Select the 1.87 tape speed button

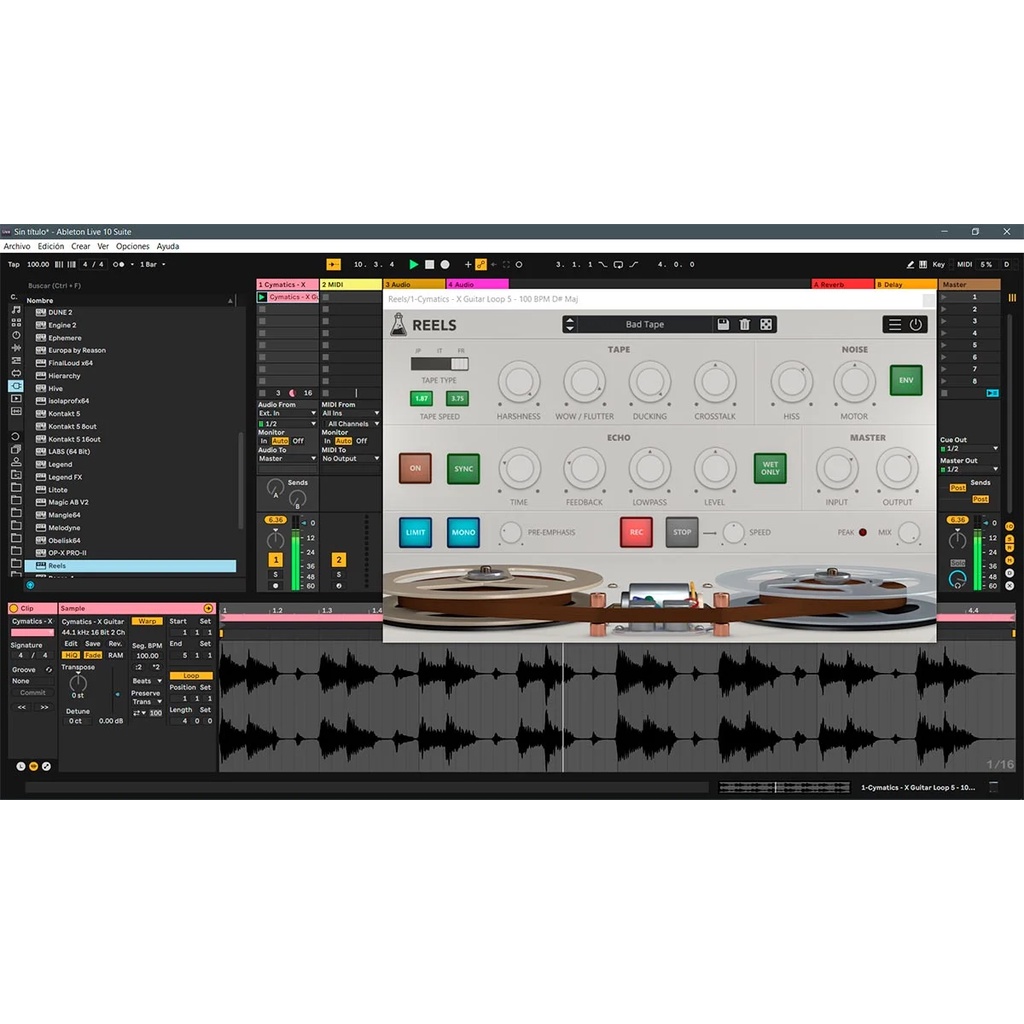tap(422, 398)
